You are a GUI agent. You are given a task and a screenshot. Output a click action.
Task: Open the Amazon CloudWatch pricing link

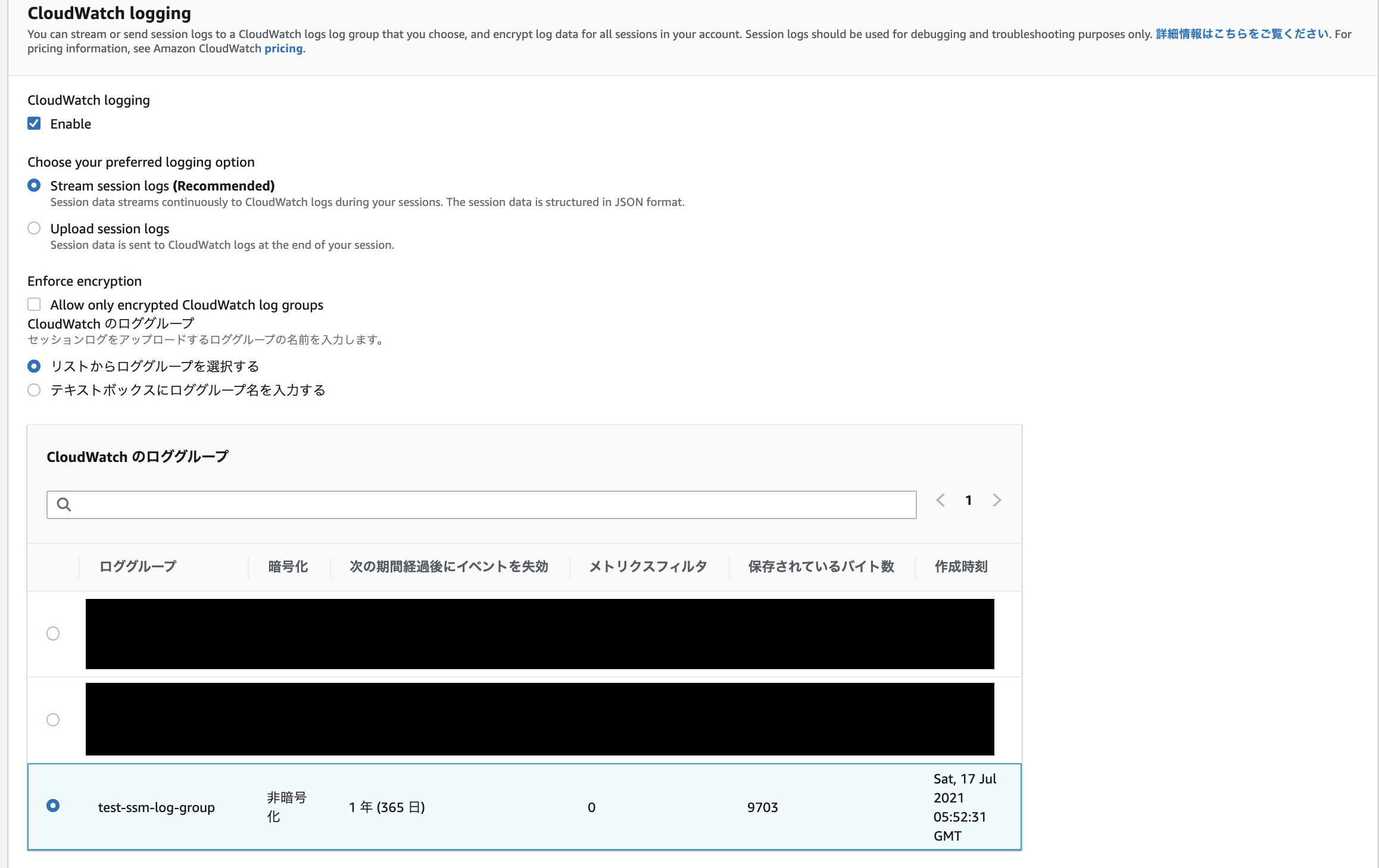click(283, 49)
